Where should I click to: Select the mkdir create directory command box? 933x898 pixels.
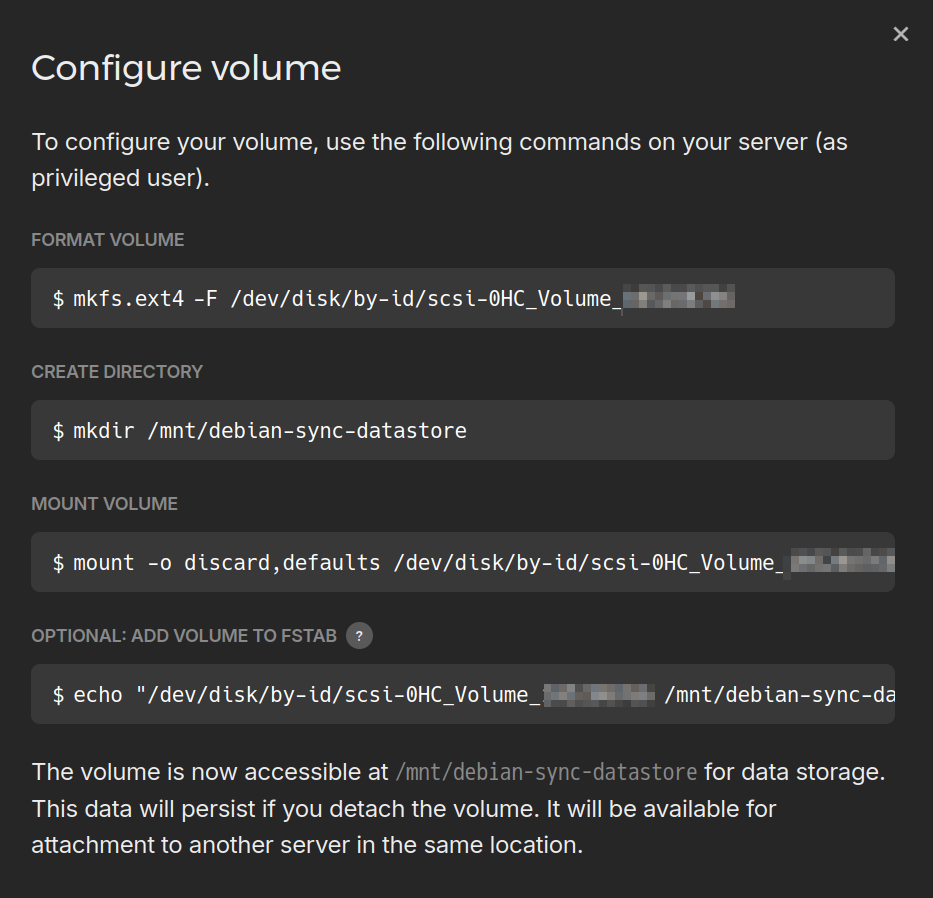click(x=462, y=430)
